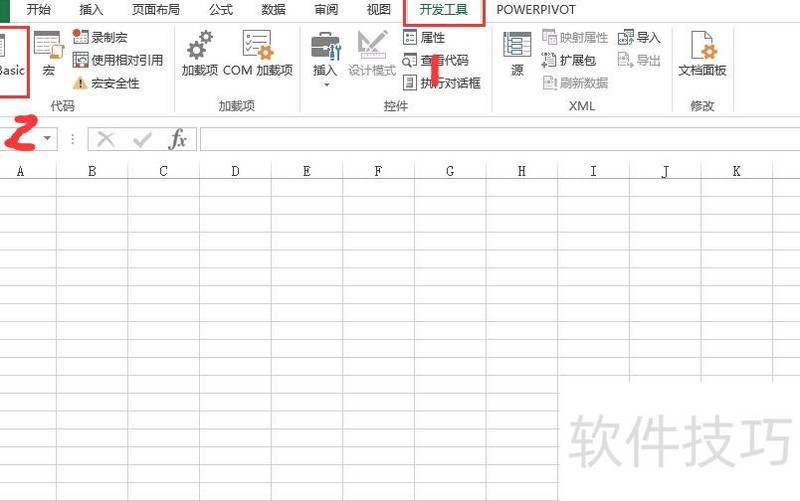800x501 pixels.
Task: Open 宏安全性 macro security
Action: 106,83
